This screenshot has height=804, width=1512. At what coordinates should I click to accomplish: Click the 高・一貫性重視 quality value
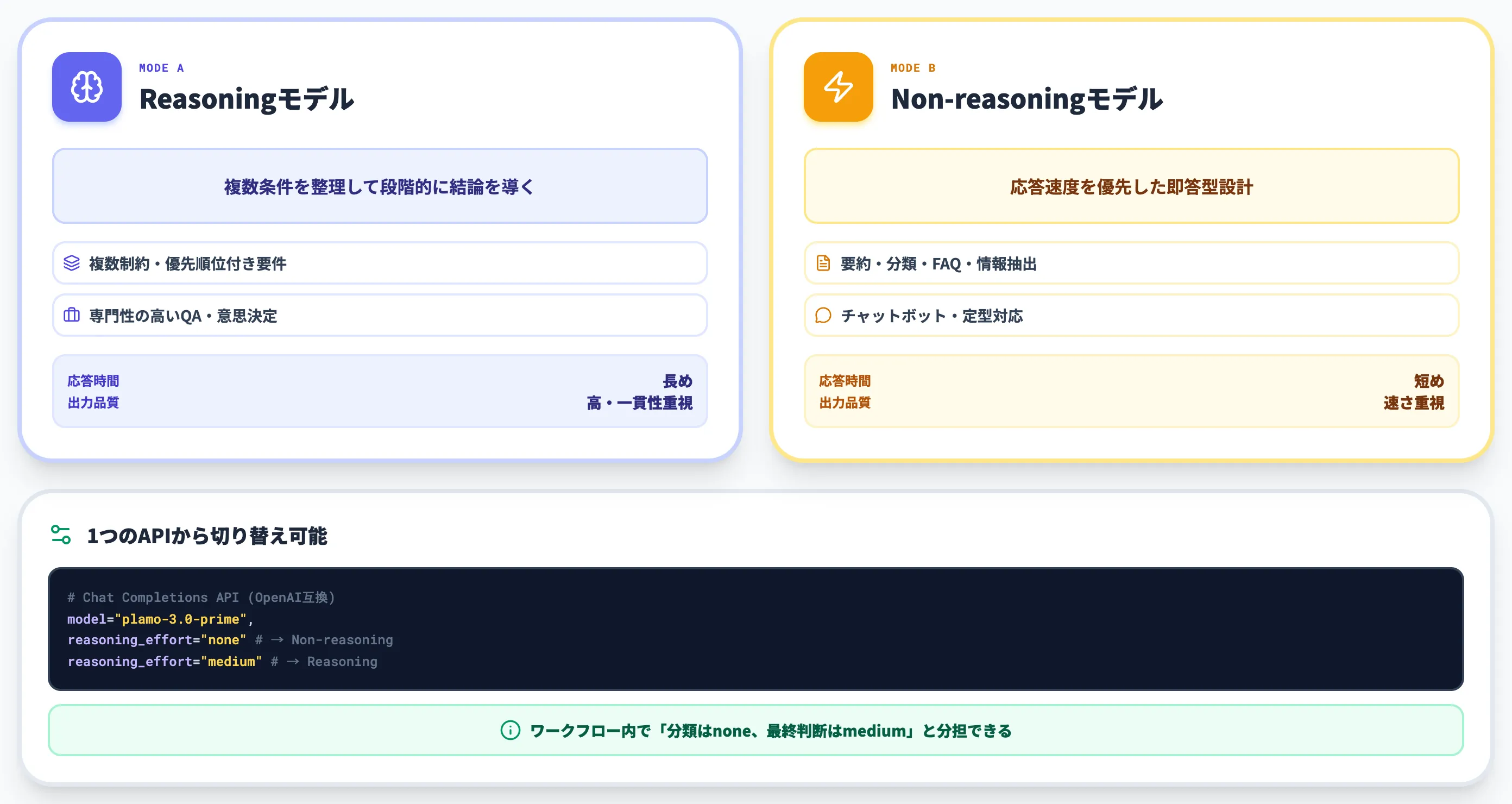click(639, 403)
